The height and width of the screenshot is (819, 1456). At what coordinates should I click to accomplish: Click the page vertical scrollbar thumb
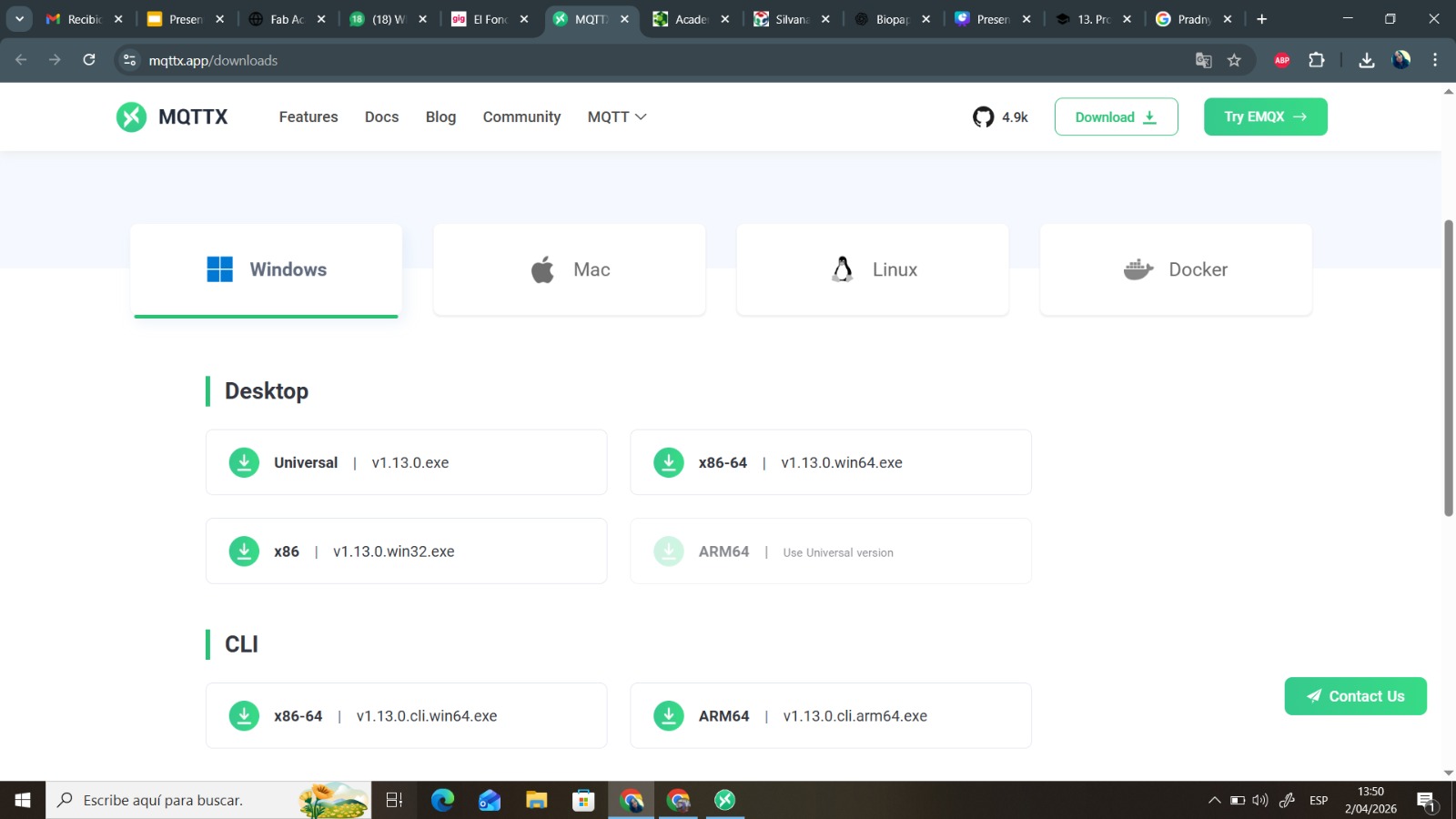pos(1449,368)
